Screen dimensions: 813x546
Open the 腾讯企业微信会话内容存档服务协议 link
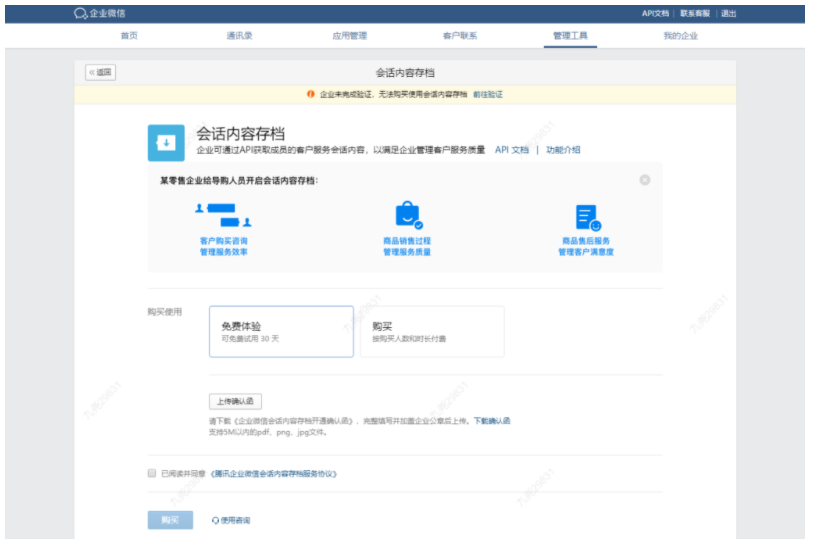(273, 474)
